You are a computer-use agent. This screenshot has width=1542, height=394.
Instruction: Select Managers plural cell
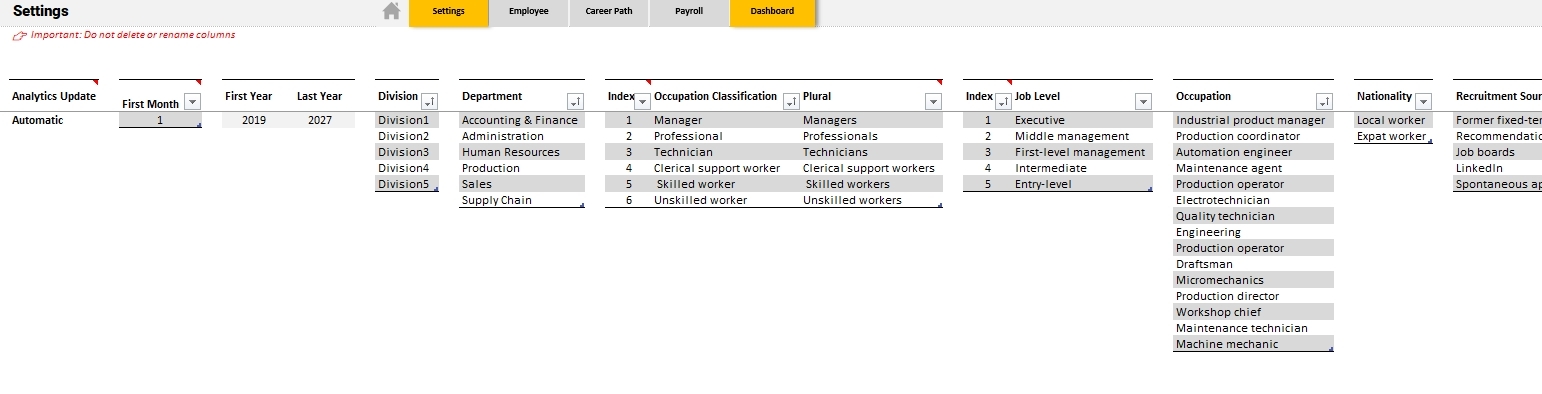[871, 120]
